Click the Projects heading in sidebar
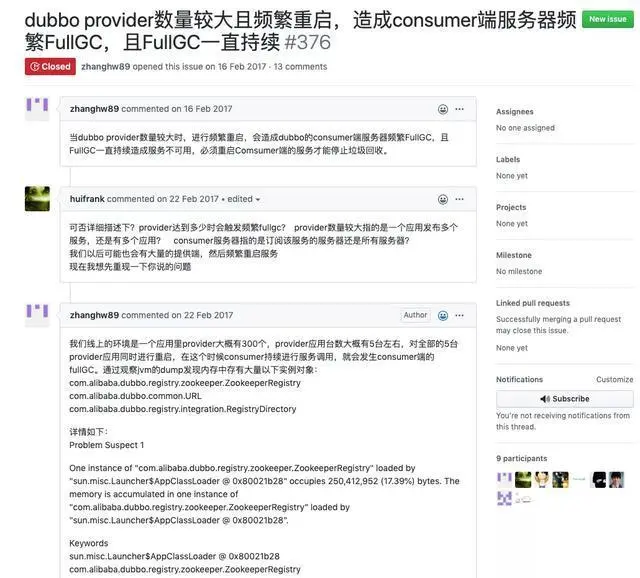640x578 pixels. click(511, 207)
